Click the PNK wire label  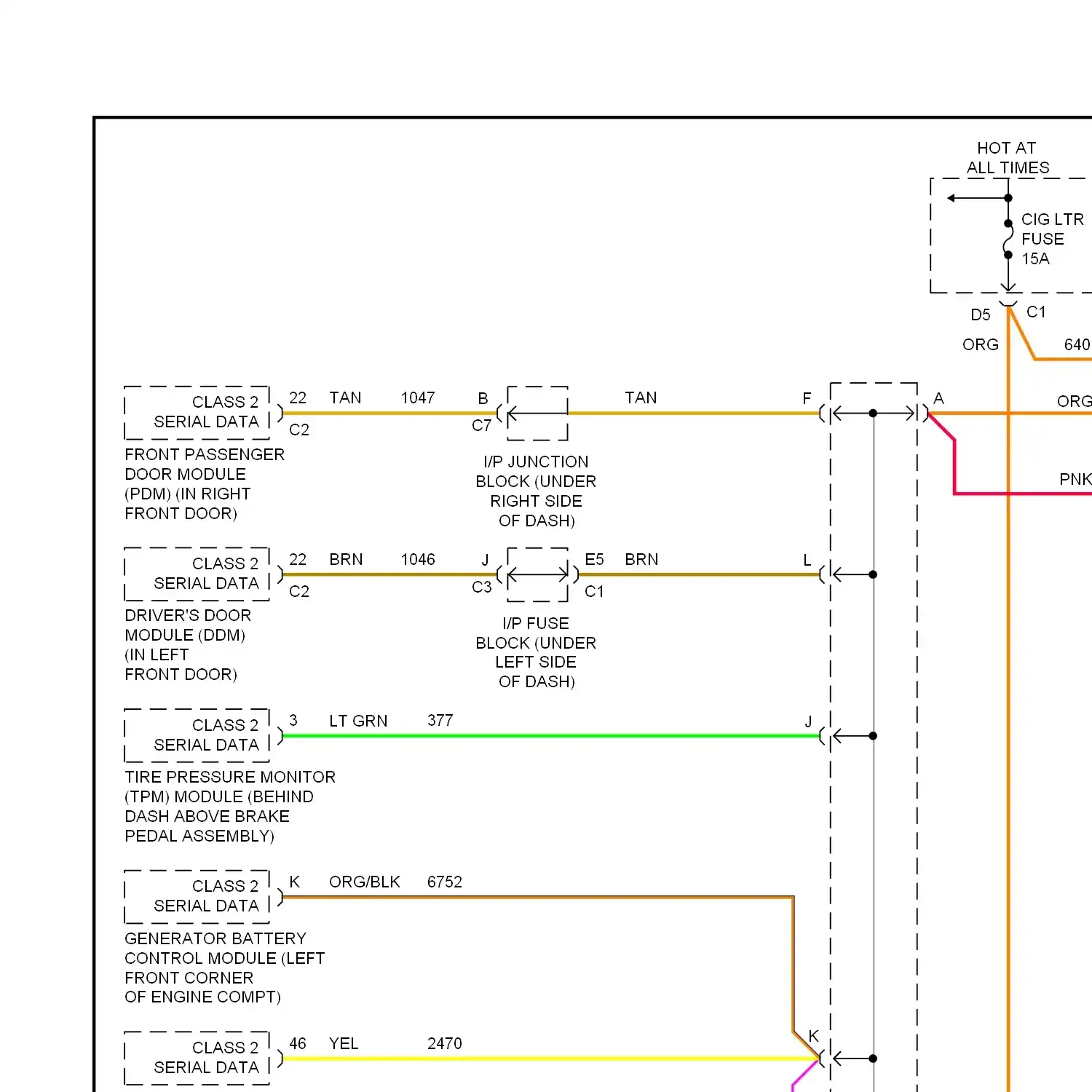[x=1075, y=479]
